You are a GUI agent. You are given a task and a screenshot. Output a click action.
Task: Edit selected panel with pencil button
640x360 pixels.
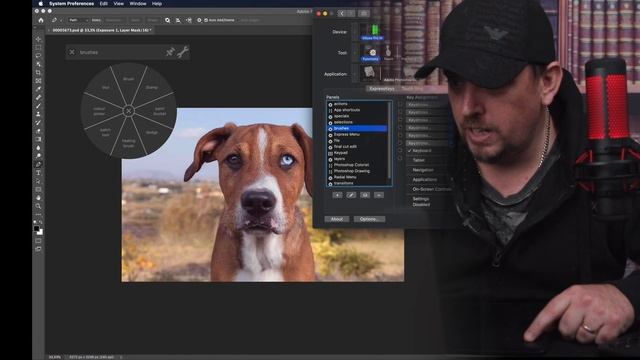pos(351,195)
